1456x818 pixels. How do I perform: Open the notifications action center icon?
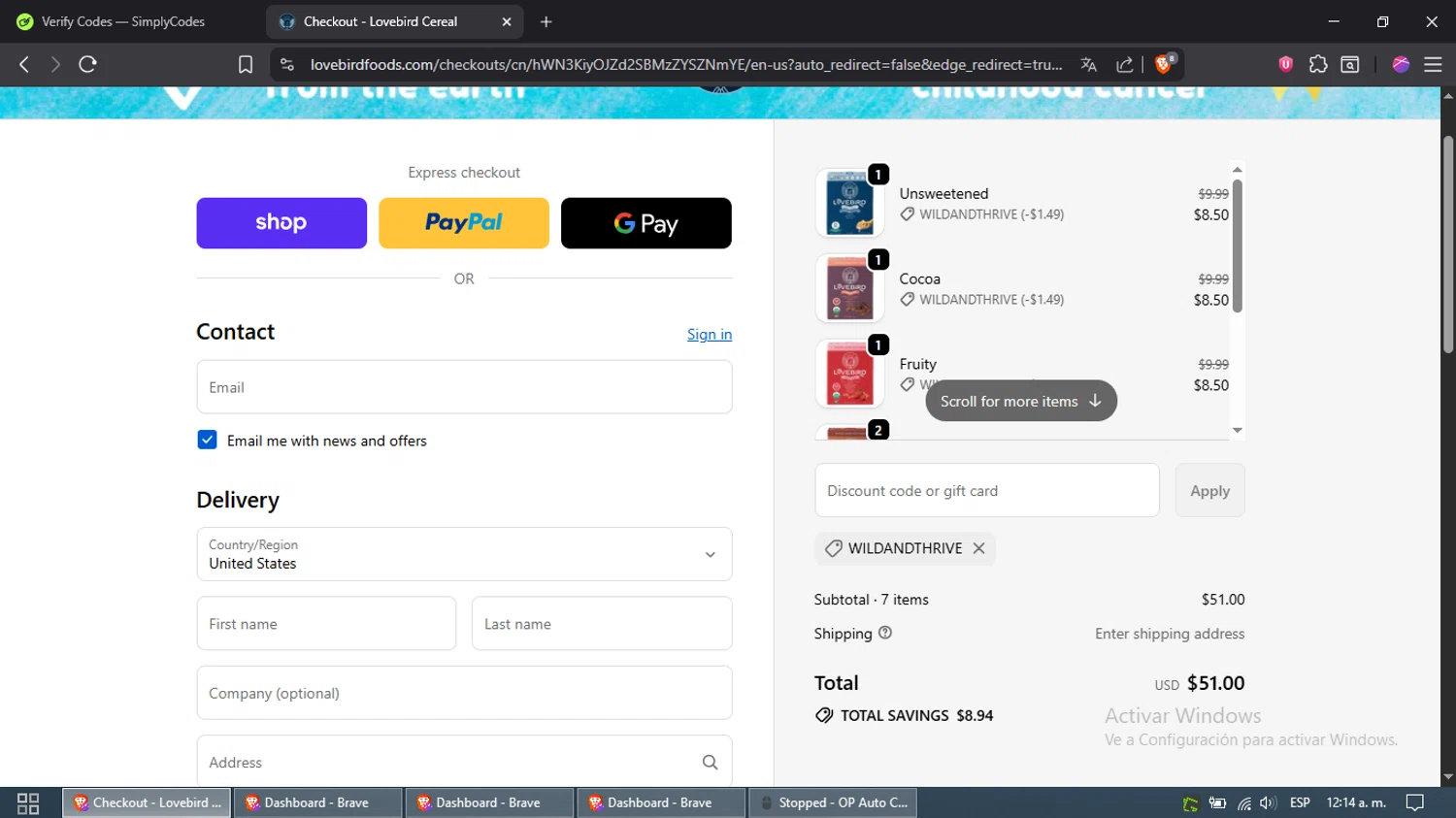click(x=1415, y=802)
